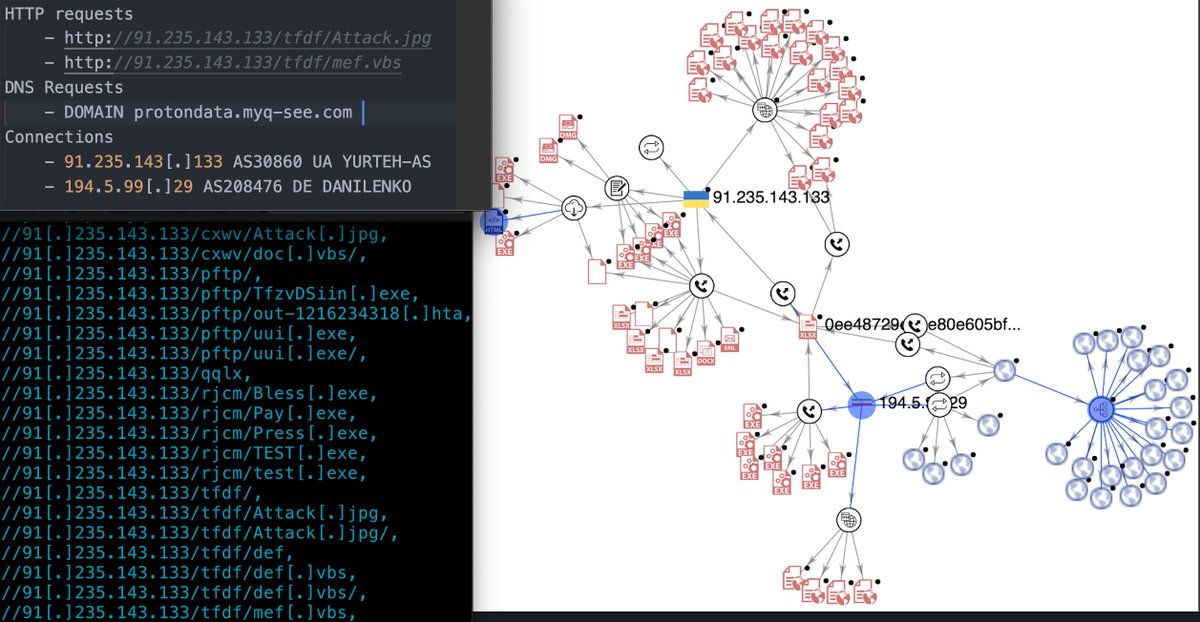Screen dimensions: 1200x622
Task: Click the blue globe node linked to the network hub
Action: coord(1005,371)
